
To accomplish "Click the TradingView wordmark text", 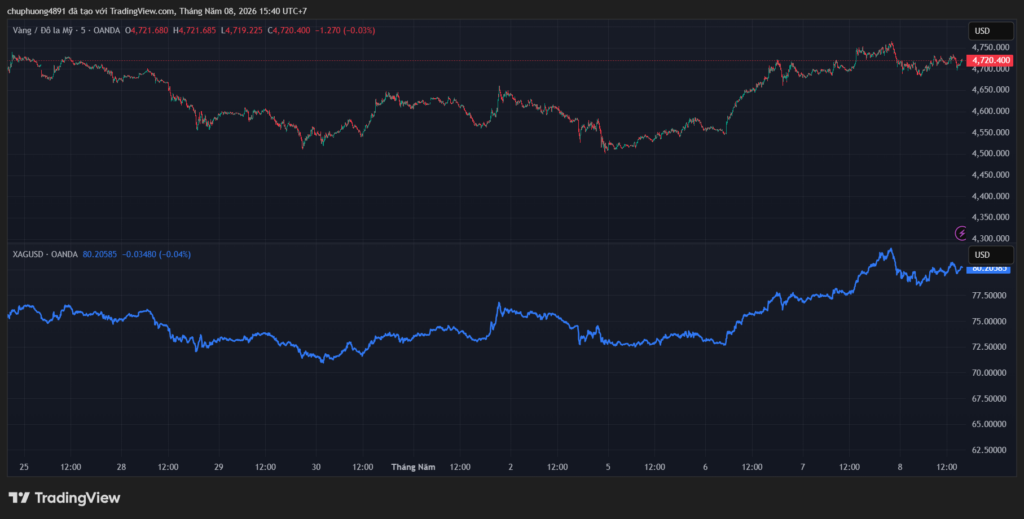I will (x=77, y=497).
